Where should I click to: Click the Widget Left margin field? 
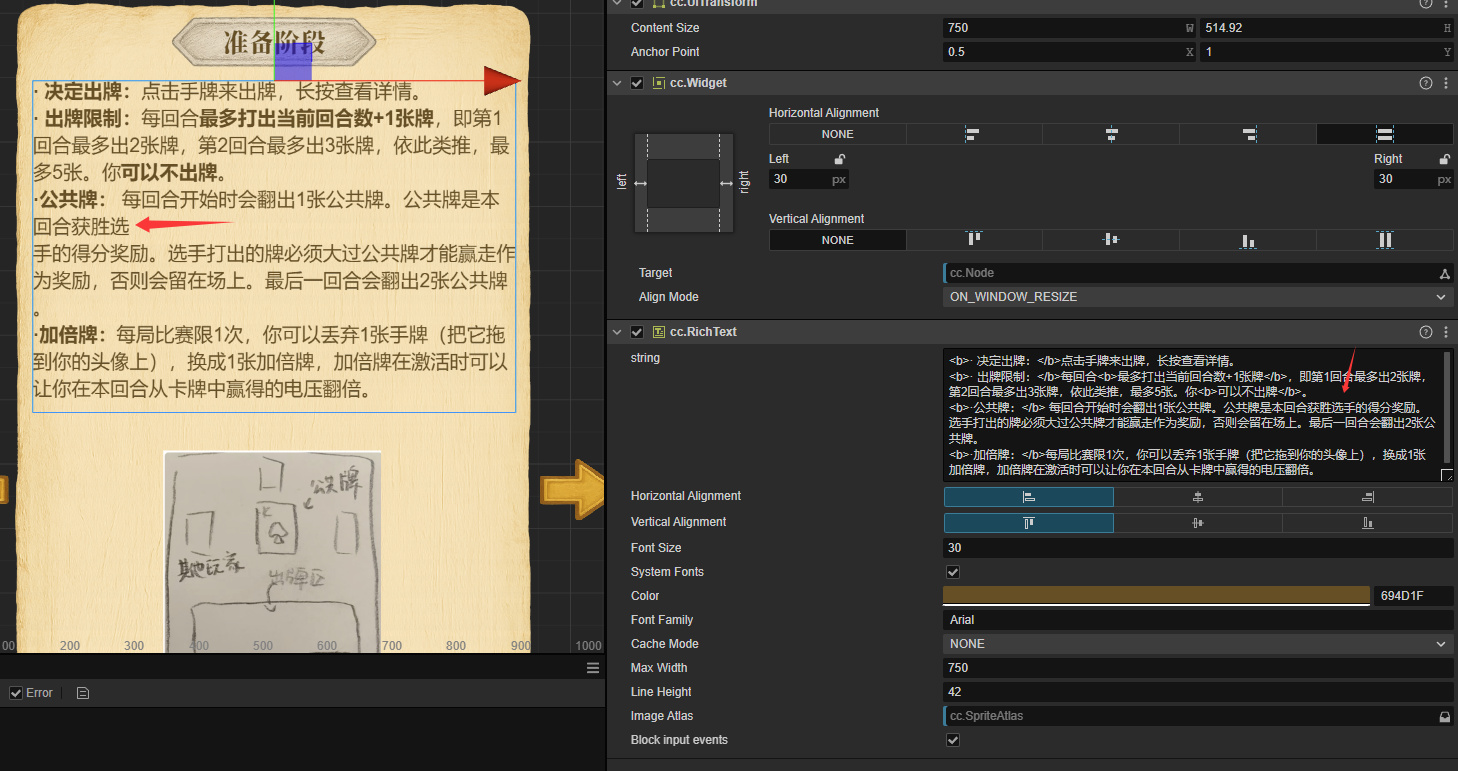809,179
